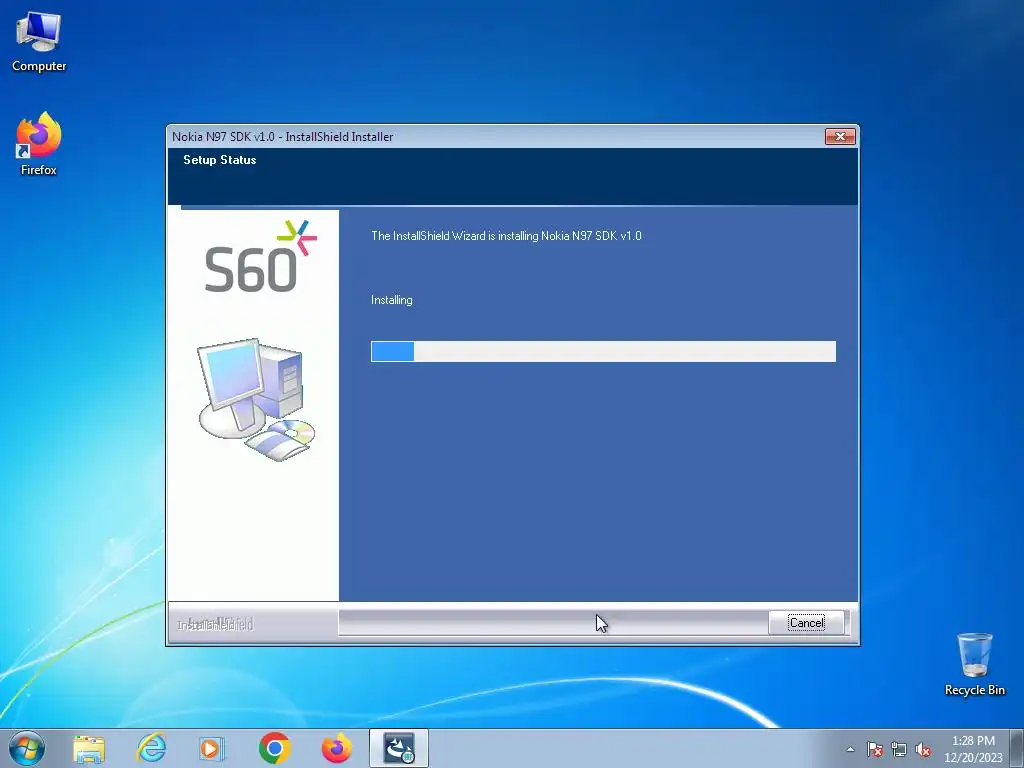
Task: Open Windows Explorer from the taskbar
Action: [x=89, y=748]
